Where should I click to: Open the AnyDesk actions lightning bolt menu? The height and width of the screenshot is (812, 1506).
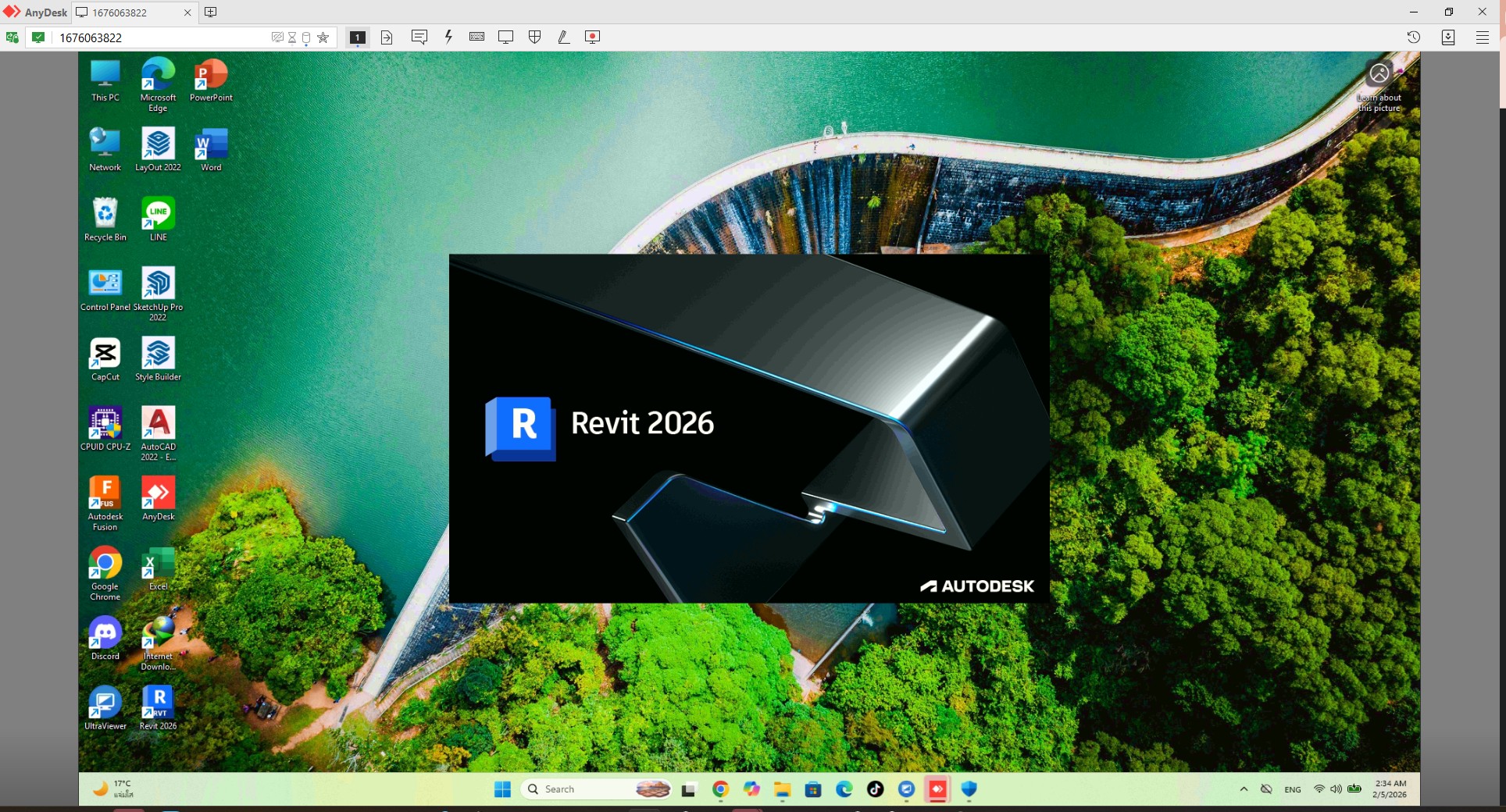pos(448,37)
